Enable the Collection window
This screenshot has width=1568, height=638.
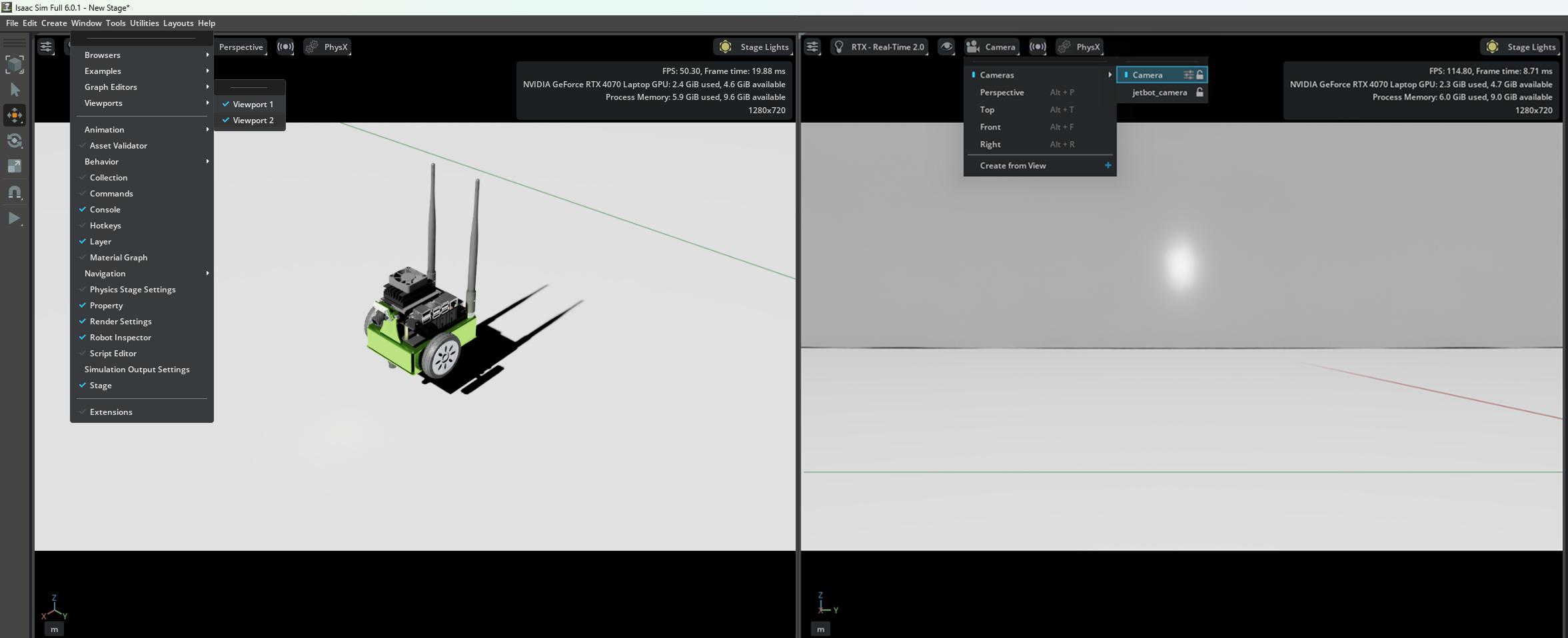tap(142, 178)
